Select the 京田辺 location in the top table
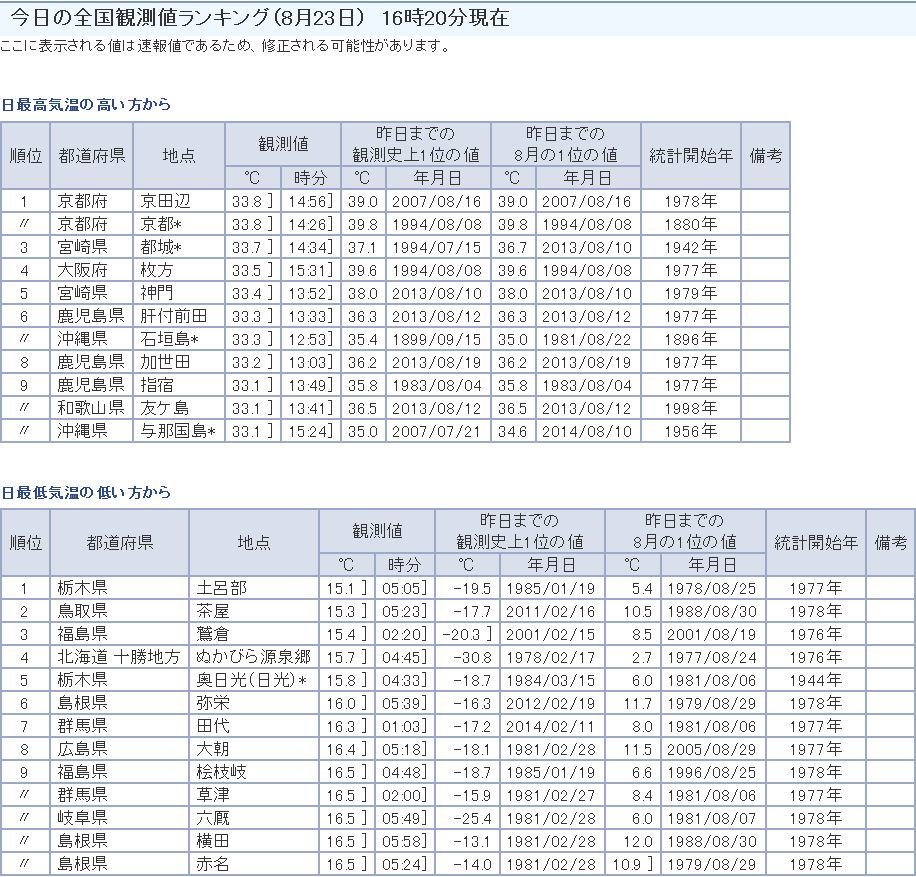This screenshot has height=877, width=916. coord(164,201)
